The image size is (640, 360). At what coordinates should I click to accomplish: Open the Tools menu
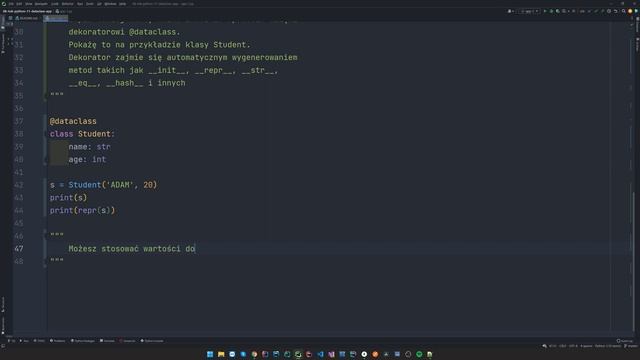tap(90, 4)
